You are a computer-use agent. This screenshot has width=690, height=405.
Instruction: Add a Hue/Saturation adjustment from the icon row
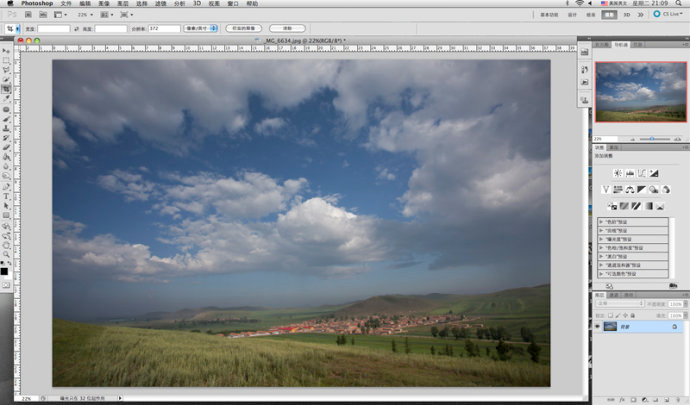tap(618, 190)
